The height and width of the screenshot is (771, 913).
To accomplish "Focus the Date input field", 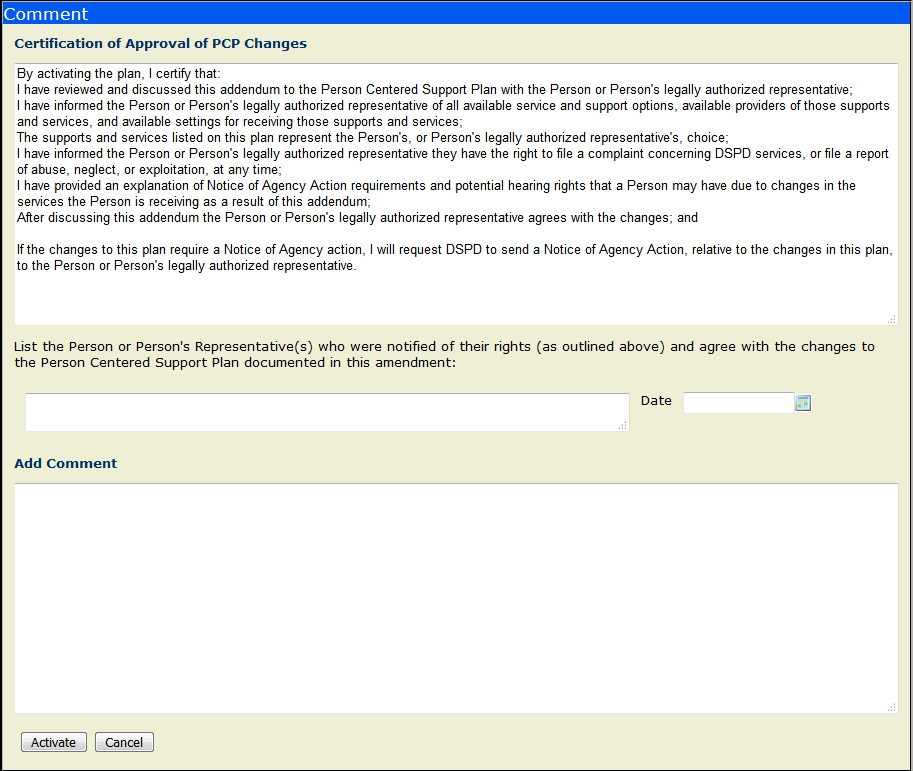I will pyautogui.click(x=738, y=403).
